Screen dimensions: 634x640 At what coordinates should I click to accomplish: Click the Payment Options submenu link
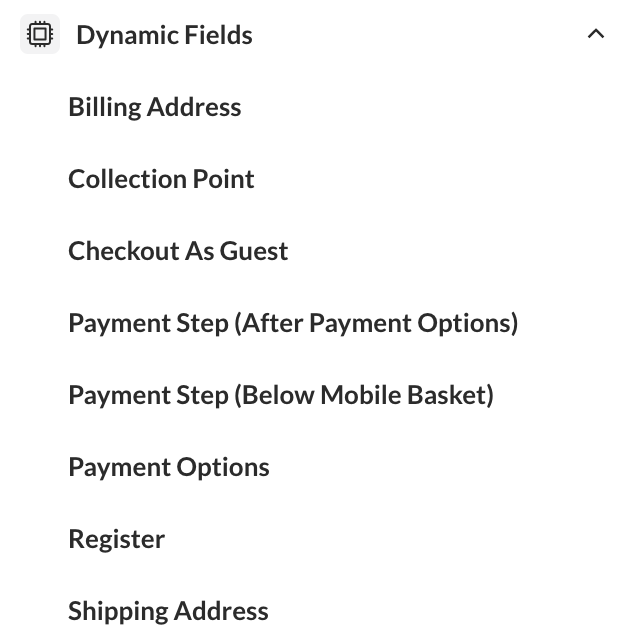coord(169,467)
